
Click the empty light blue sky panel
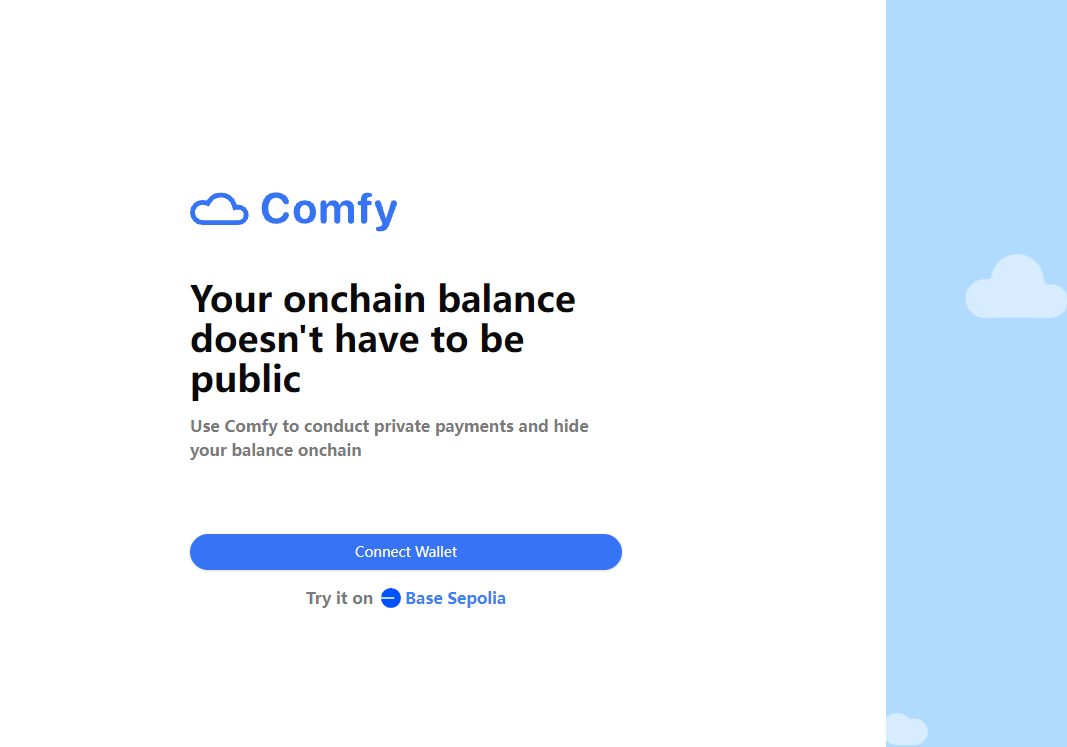[975, 500]
